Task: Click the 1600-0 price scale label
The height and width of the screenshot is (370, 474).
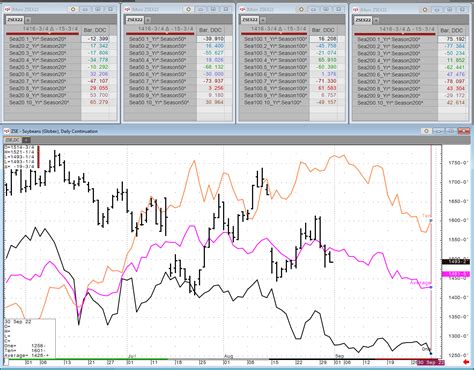Action: pyautogui.click(x=458, y=220)
